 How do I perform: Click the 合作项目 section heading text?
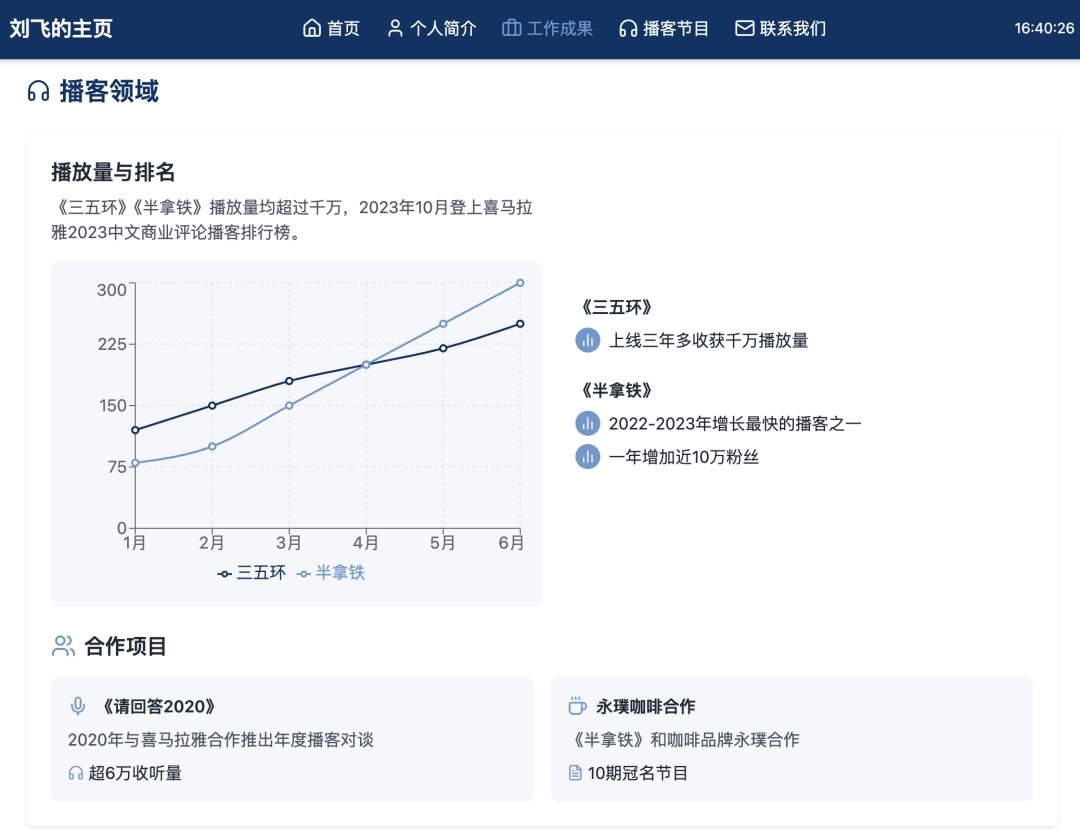pyautogui.click(x=125, y=646)
